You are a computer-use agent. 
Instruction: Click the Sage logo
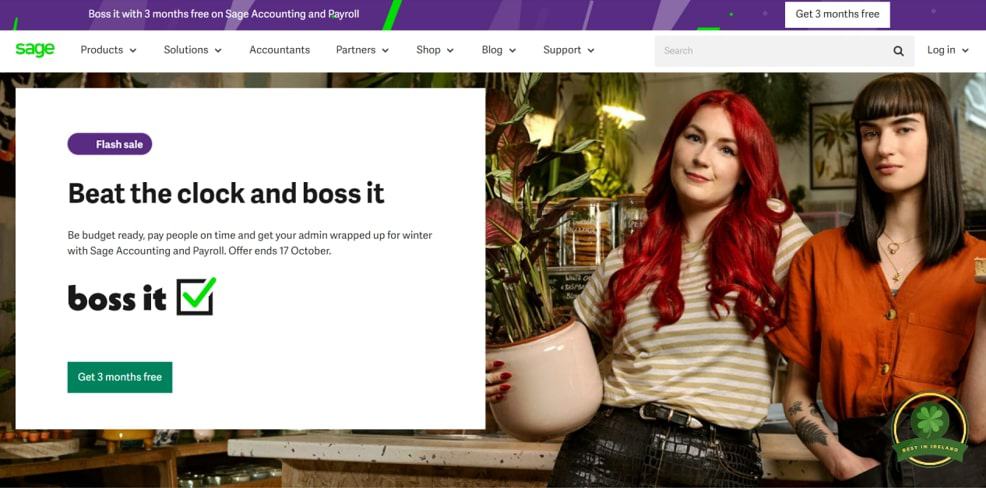(35, 50)
